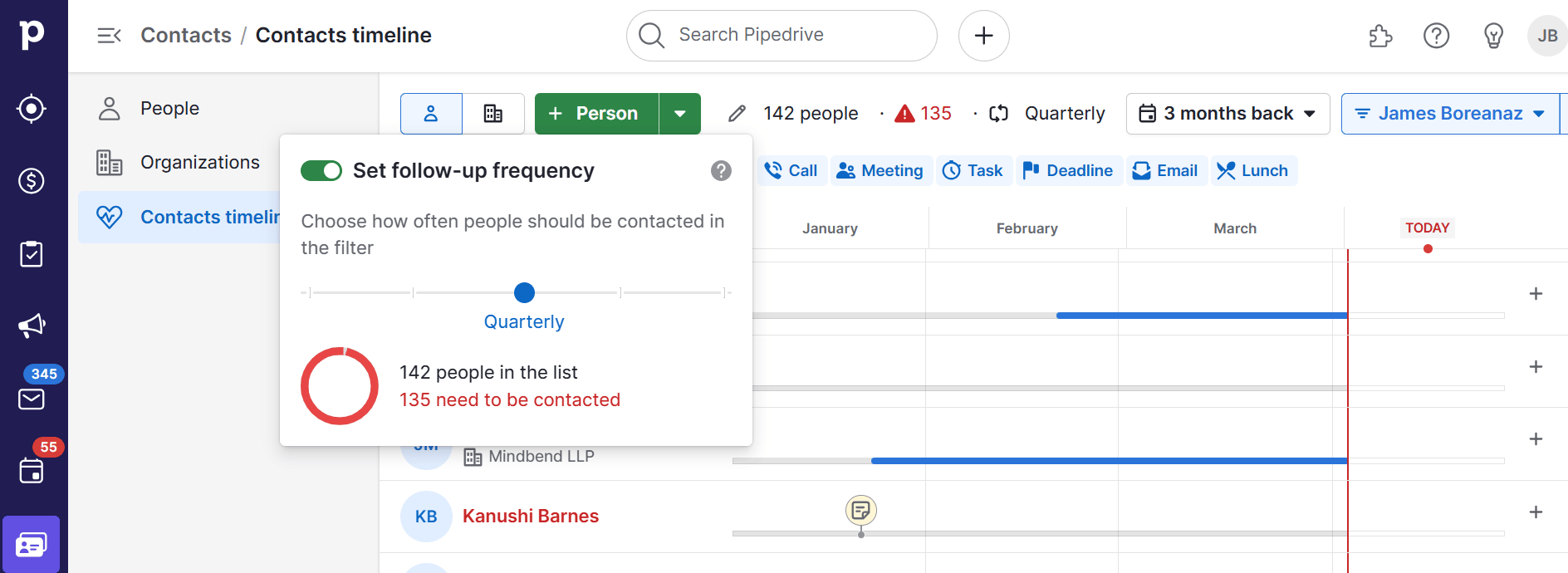Toggle the Lunch activity filter
The width and height of the screenshot is (1568, 573).
1253,171
